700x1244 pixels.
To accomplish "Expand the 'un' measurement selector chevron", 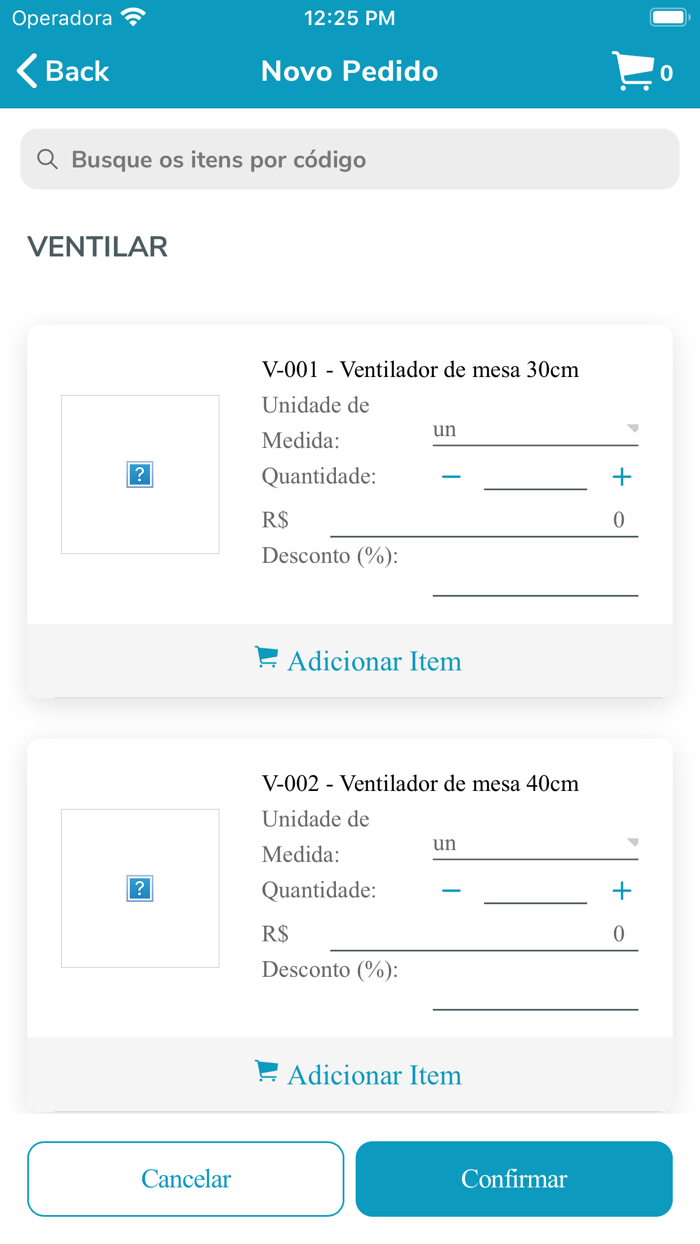I will pos(634,428).
